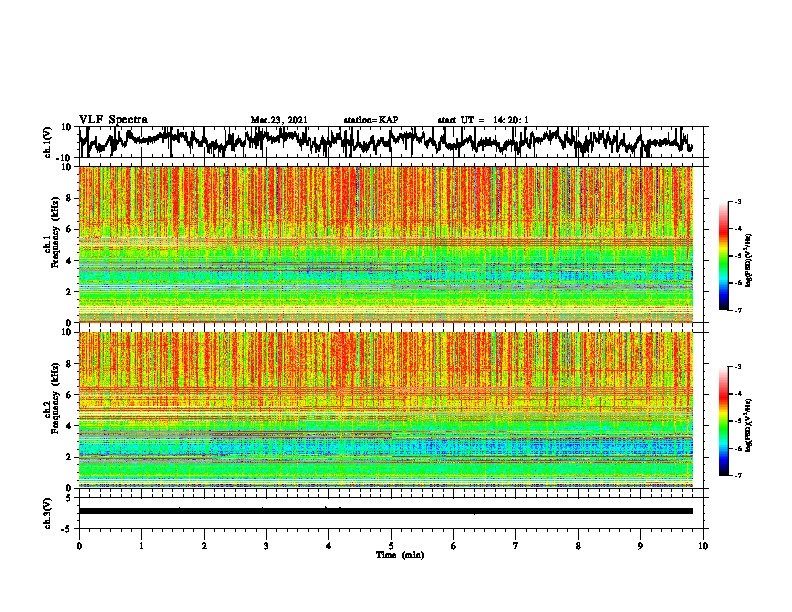The image size is (792, 612).
Task: Click time axis tick label 5
Action: point(391,546)
